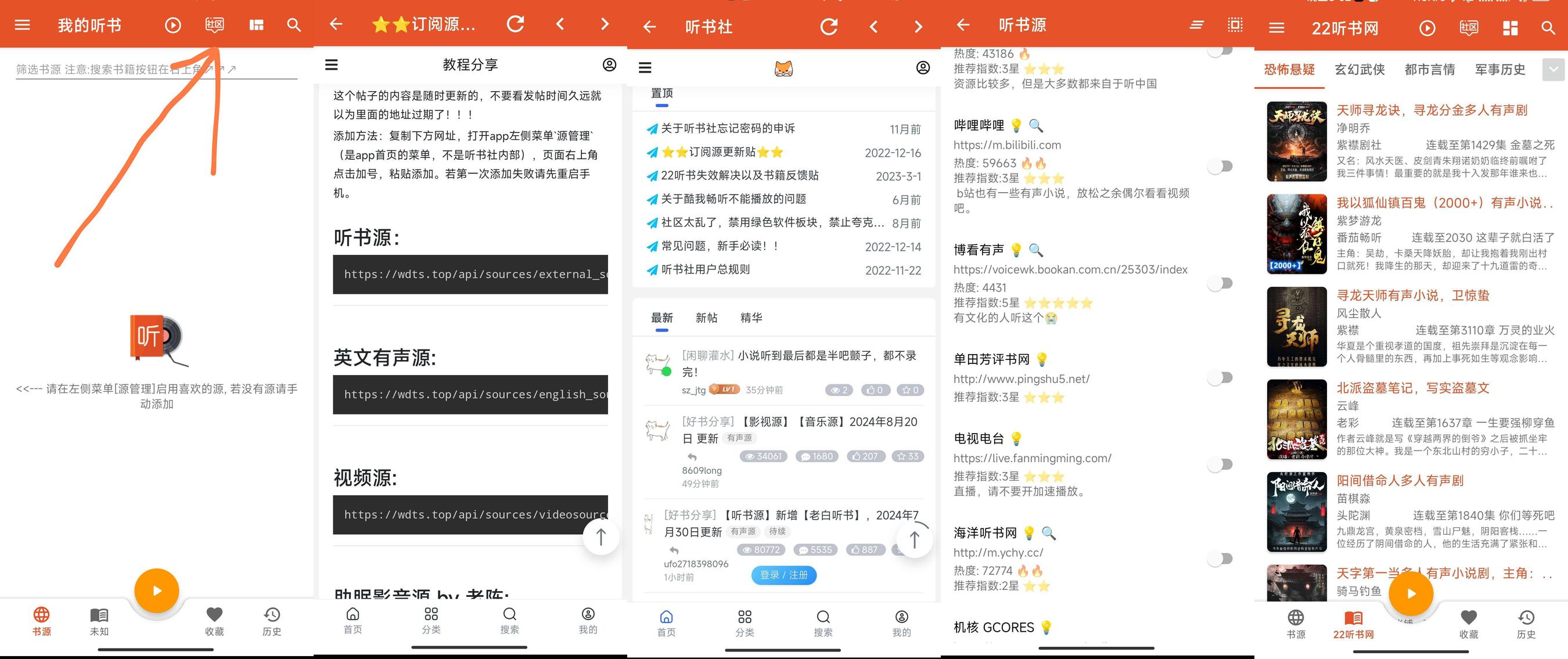Select the 玄幻武侠 category tab
This screenshot has width=1568, height=659.
pyautogui.click(x=1360, y=69)
